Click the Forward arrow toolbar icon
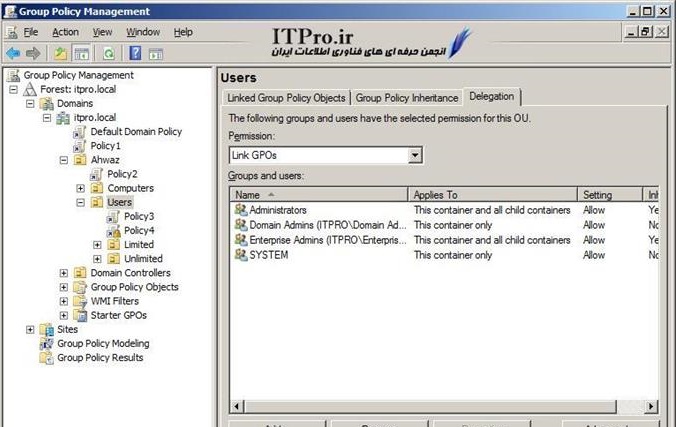 (x=33, y=53)
